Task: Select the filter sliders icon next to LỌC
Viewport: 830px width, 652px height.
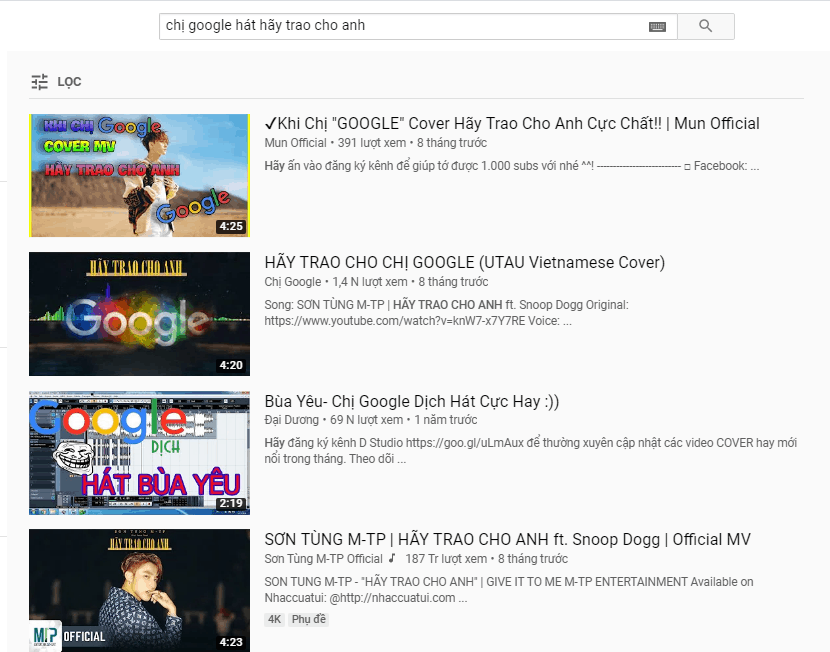Action: [40, 82]
